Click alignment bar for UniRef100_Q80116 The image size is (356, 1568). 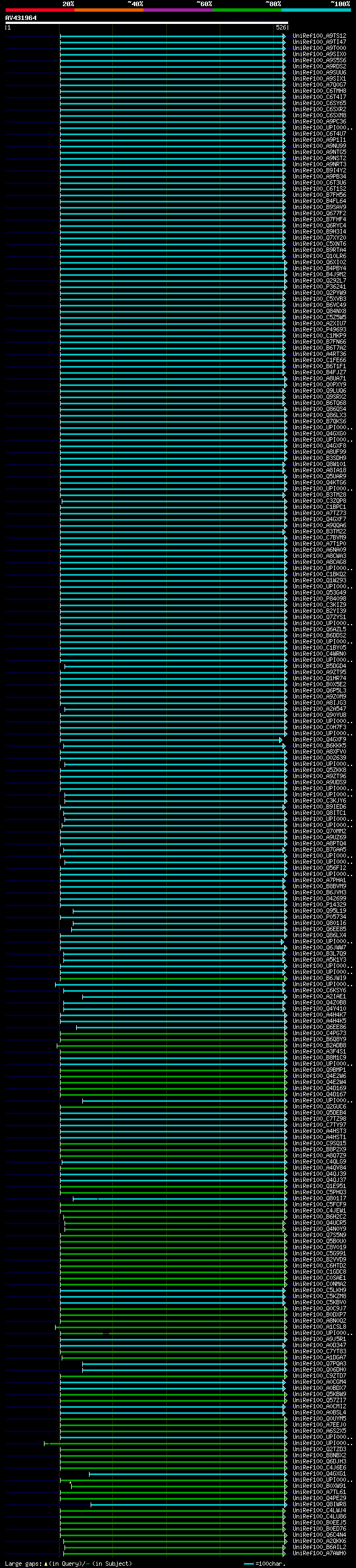[180, 923]
